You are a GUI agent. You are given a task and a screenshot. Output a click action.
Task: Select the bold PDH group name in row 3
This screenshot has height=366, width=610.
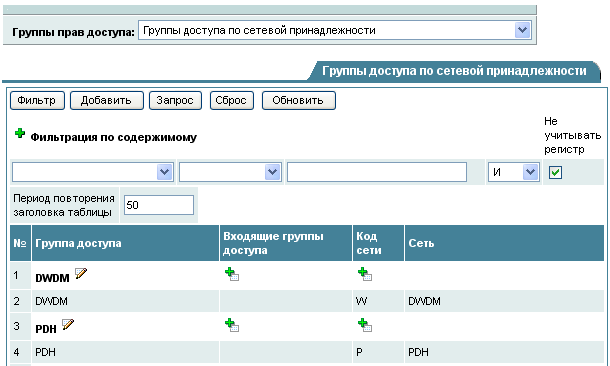[46, 329]
